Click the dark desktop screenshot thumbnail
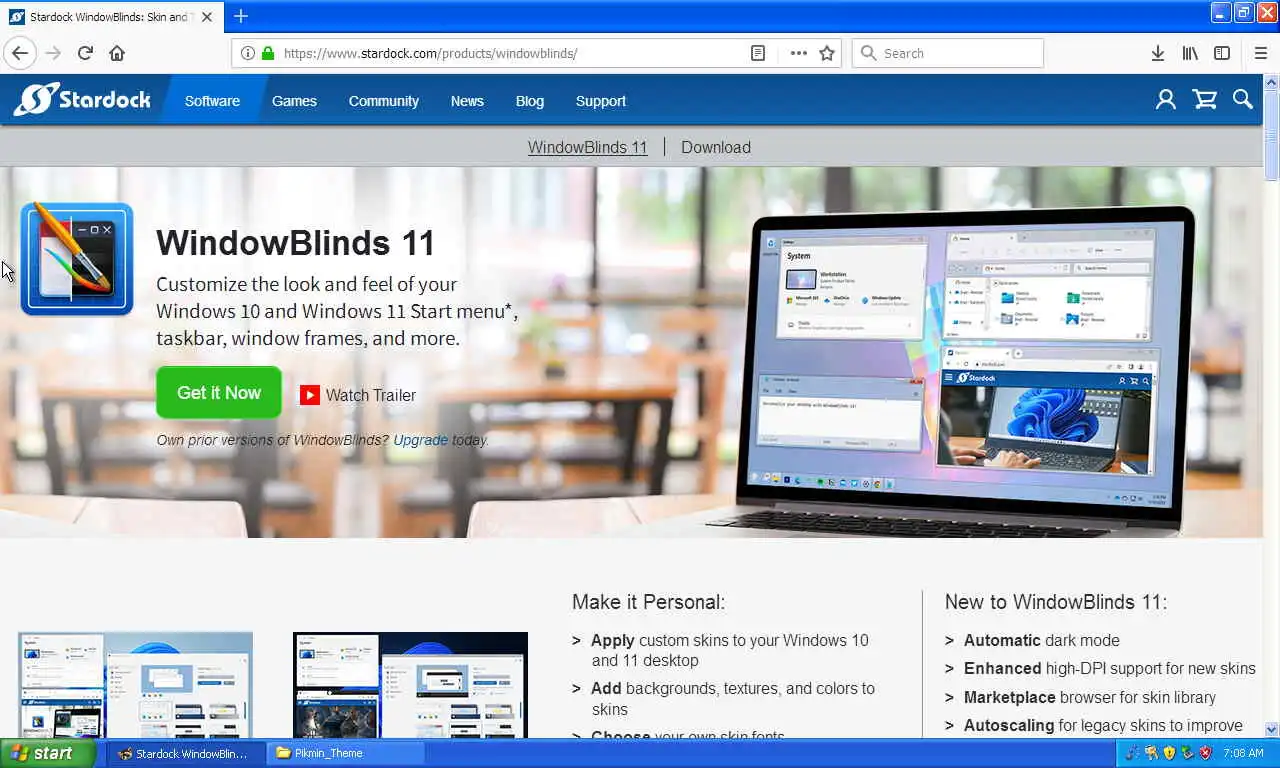The image size is (1280, 768). [x=410, y=685]
